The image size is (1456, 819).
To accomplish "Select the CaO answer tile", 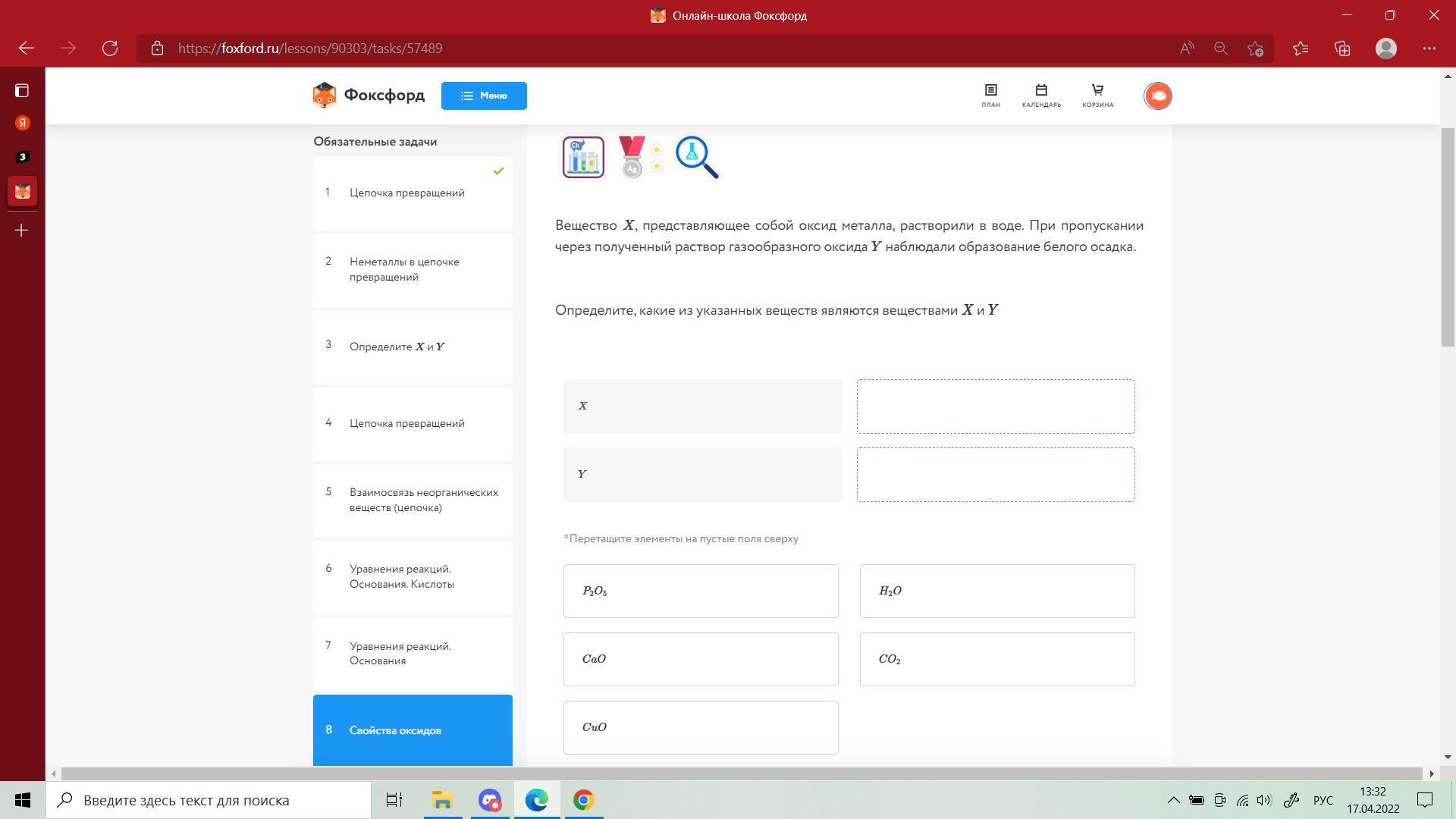I will tap(701, 659).
